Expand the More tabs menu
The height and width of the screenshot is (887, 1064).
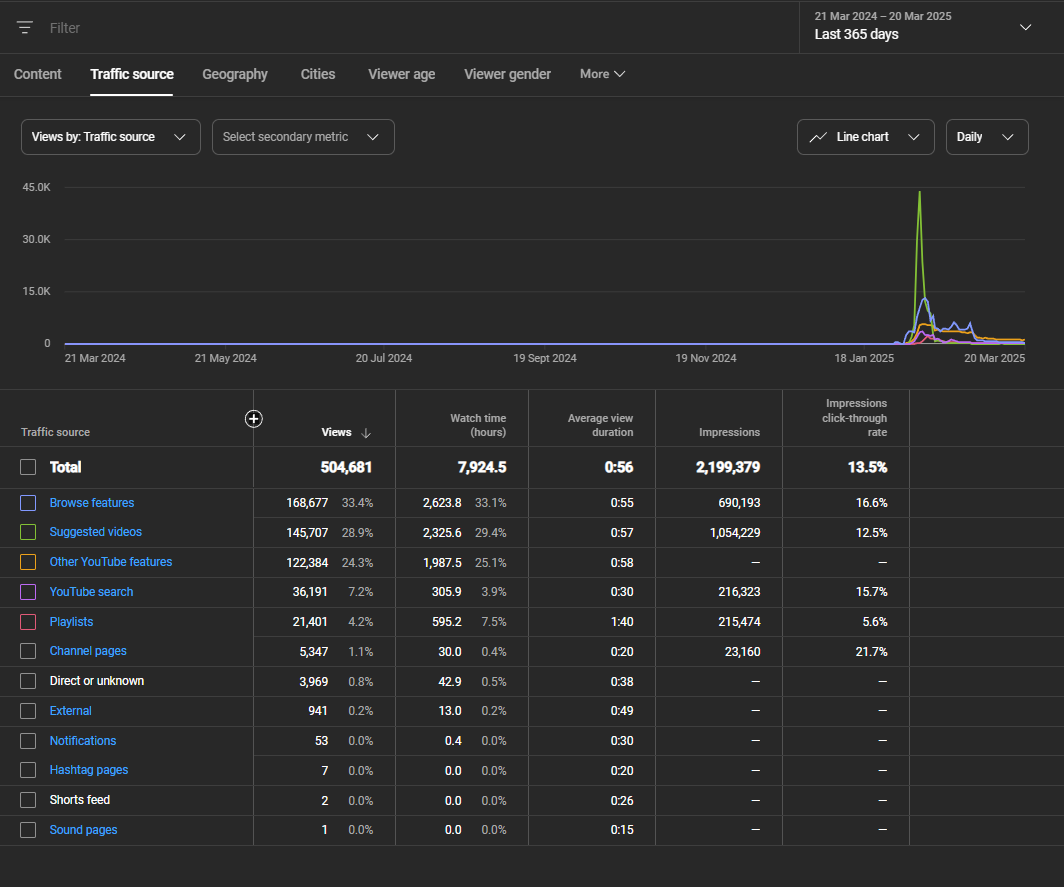pos(602,74)
